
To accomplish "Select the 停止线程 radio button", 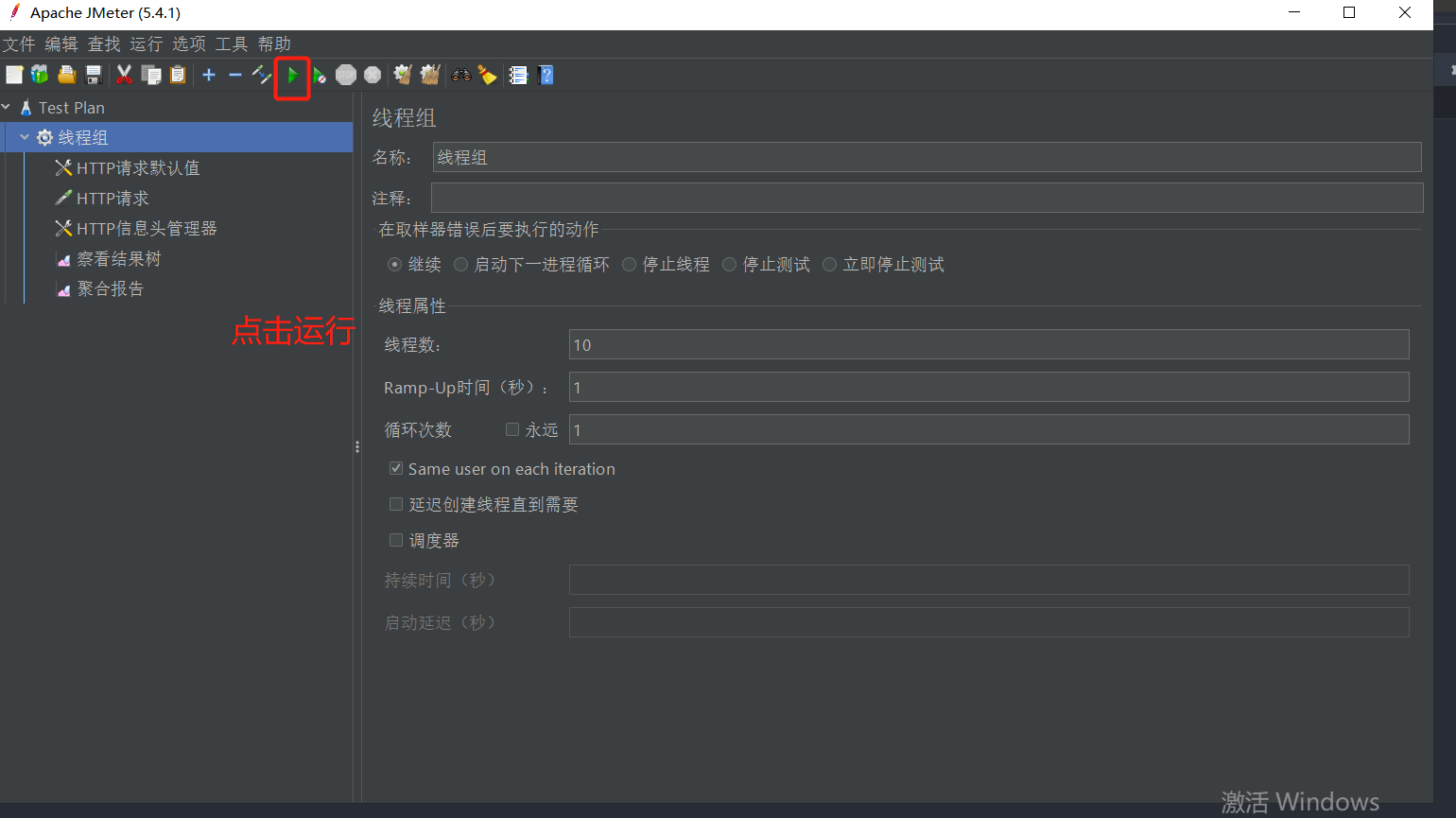I will 629,265.
